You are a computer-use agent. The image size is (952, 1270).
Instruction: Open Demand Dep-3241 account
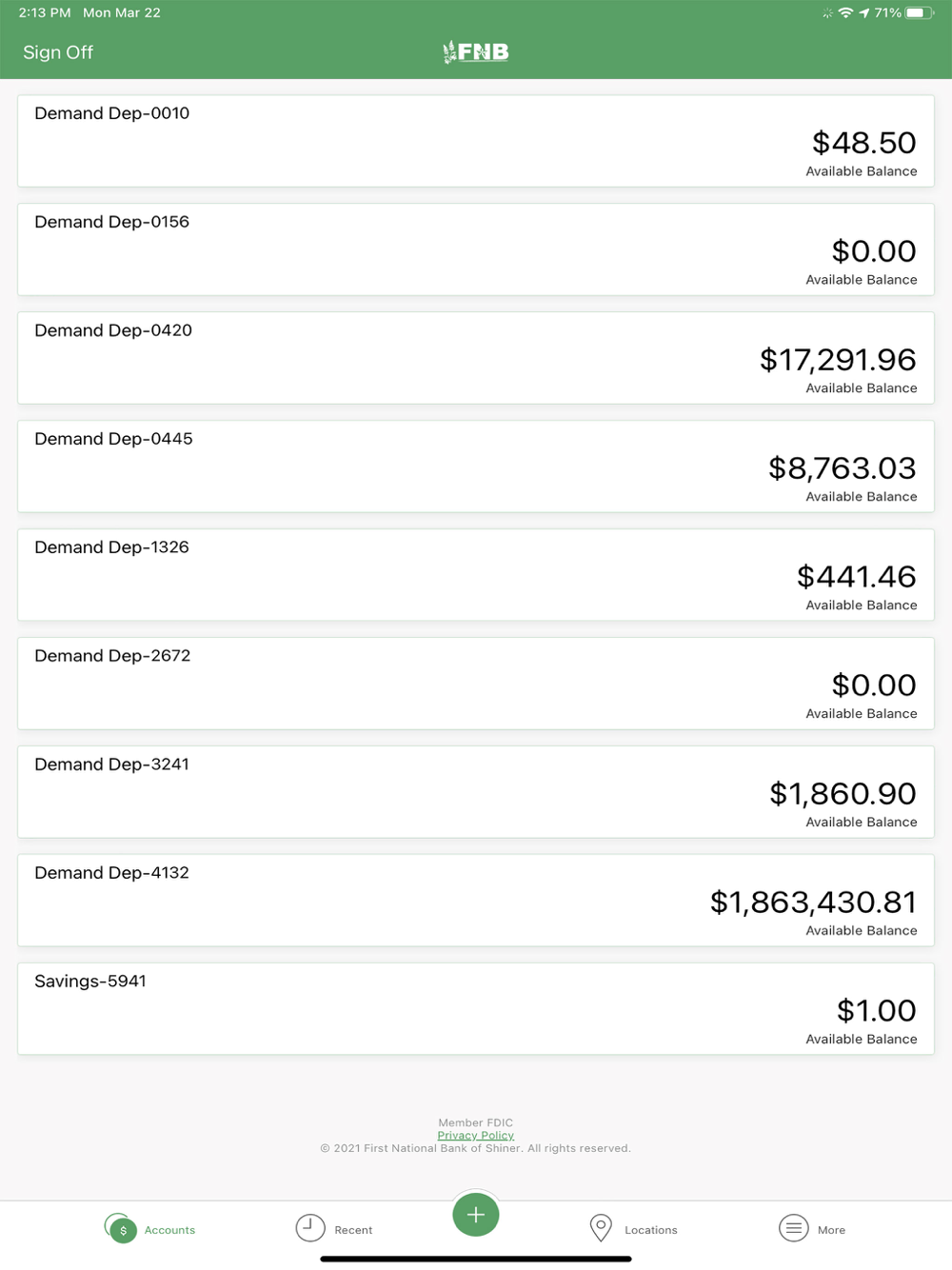point(476,792)
